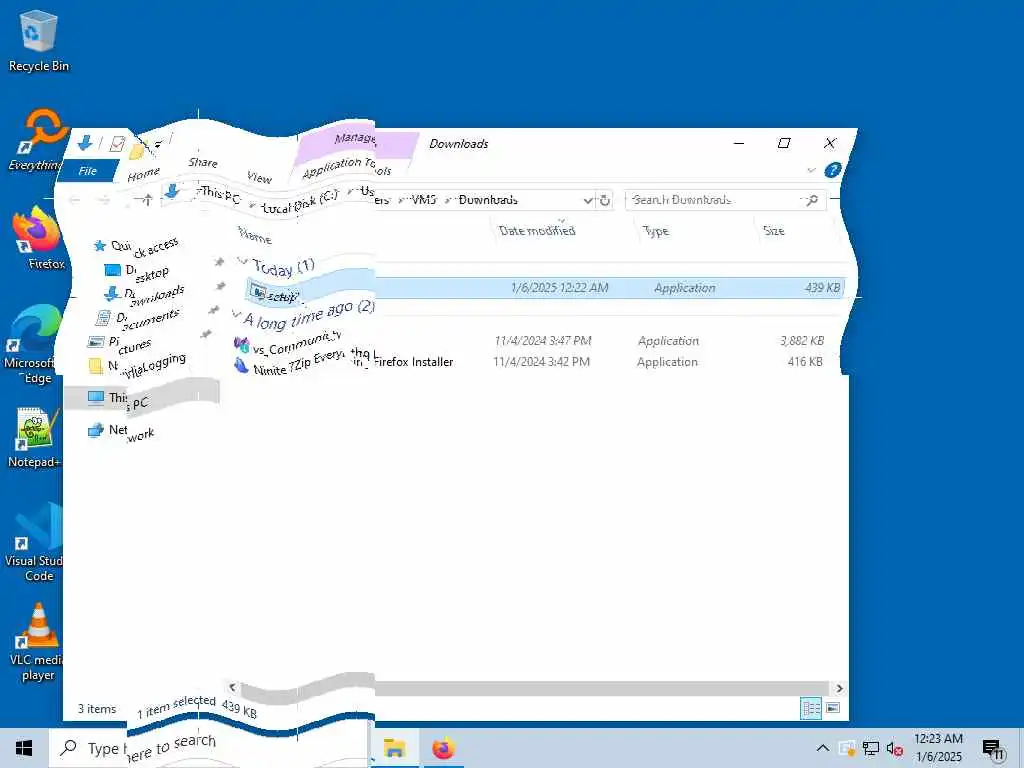Open the Firefox desktop shortcut

pyautogui.click(x=38, y=238)
